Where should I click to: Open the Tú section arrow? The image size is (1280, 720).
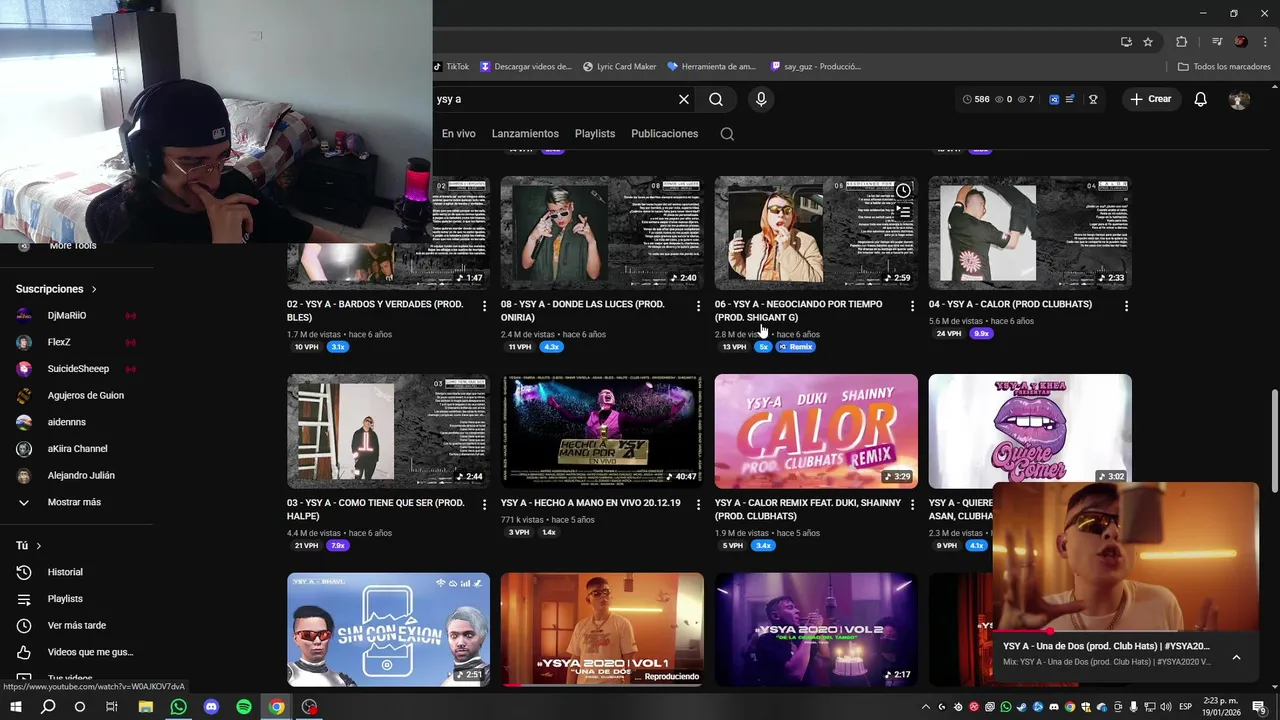click(x=39, y=546)
